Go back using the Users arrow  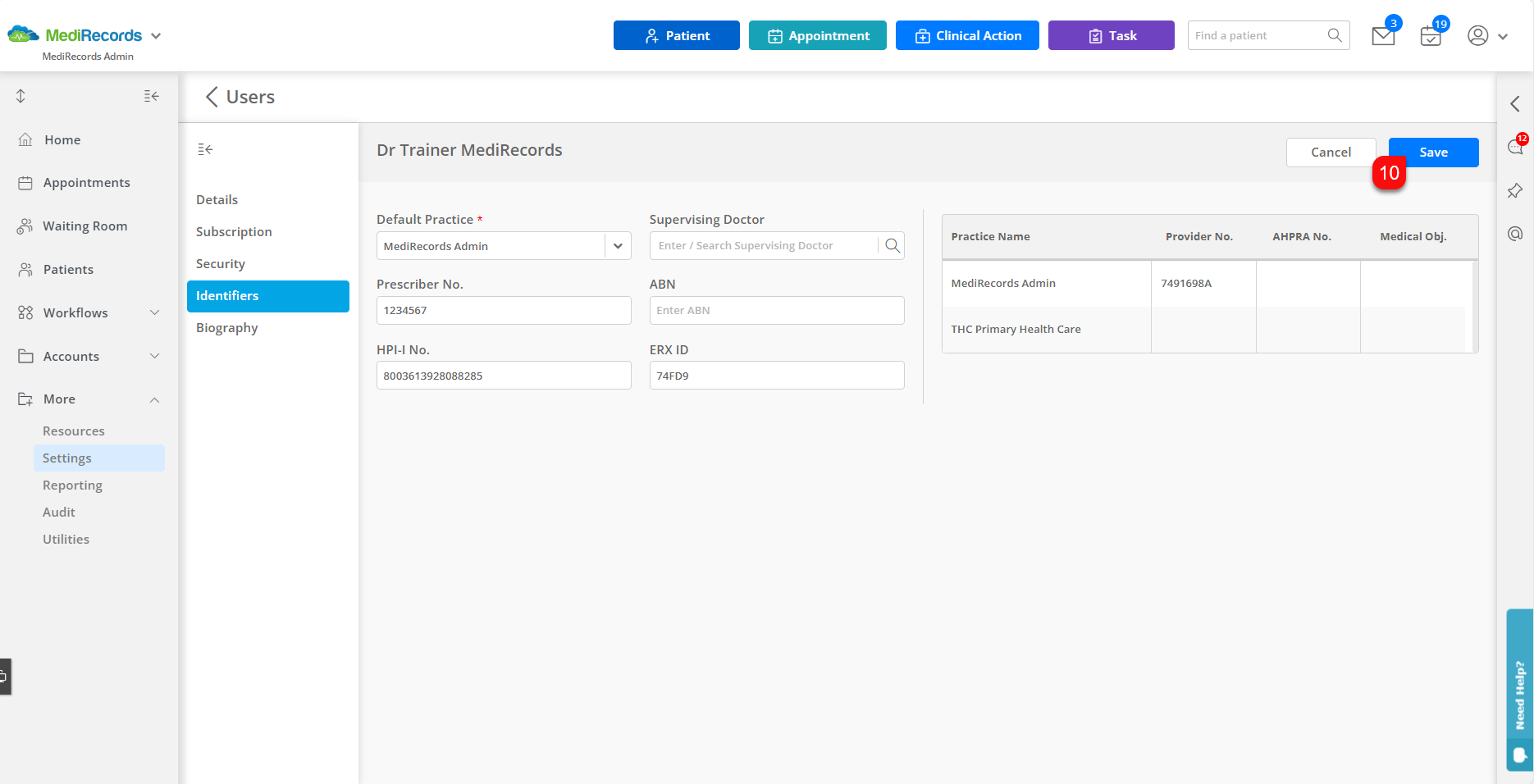point(212,97)
